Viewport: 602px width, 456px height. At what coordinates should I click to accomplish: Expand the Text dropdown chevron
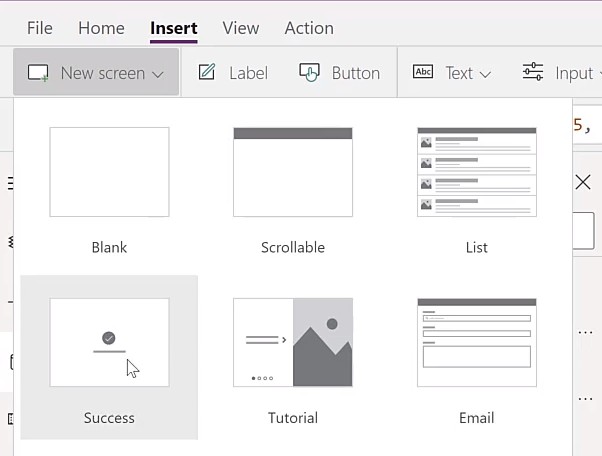click(x=485, y=74)
